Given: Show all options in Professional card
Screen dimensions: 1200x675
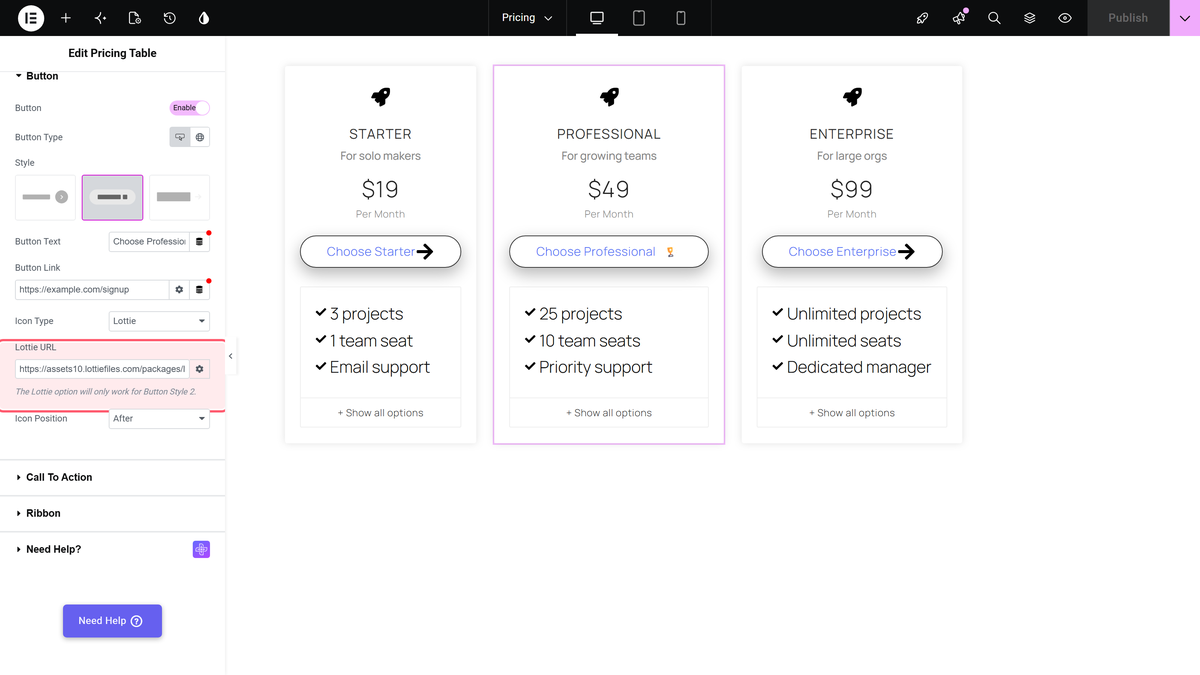Looking at the screenshot, I should [609, 413].
